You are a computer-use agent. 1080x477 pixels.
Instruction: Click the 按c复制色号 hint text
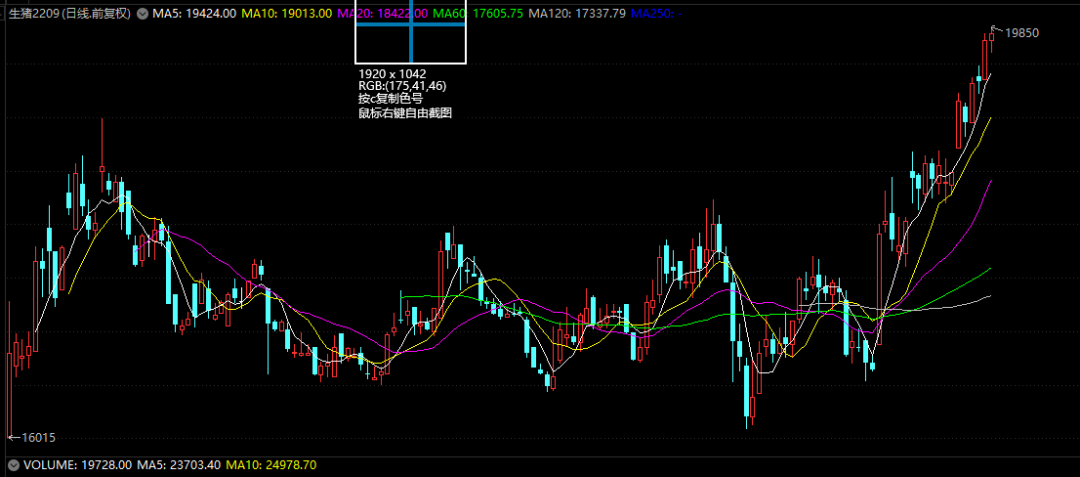(x=390, y=99)
